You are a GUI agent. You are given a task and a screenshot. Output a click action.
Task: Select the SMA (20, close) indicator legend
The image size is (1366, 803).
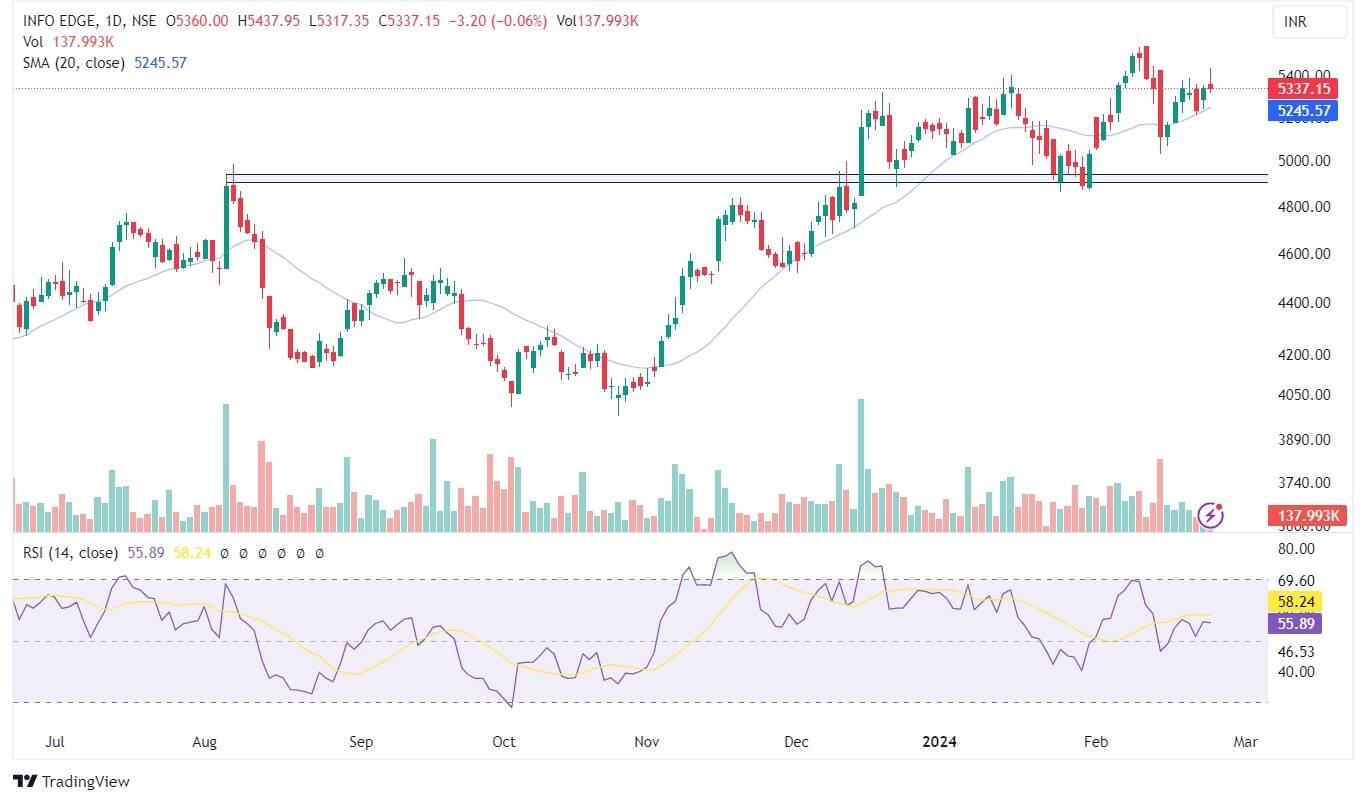click(74, 62)
